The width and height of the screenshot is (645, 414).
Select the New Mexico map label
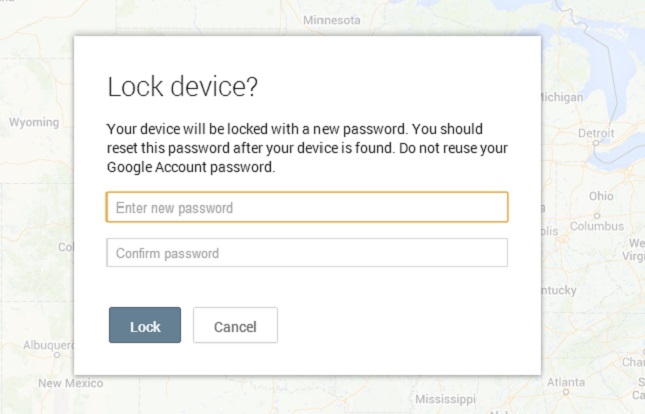[70, 383]
